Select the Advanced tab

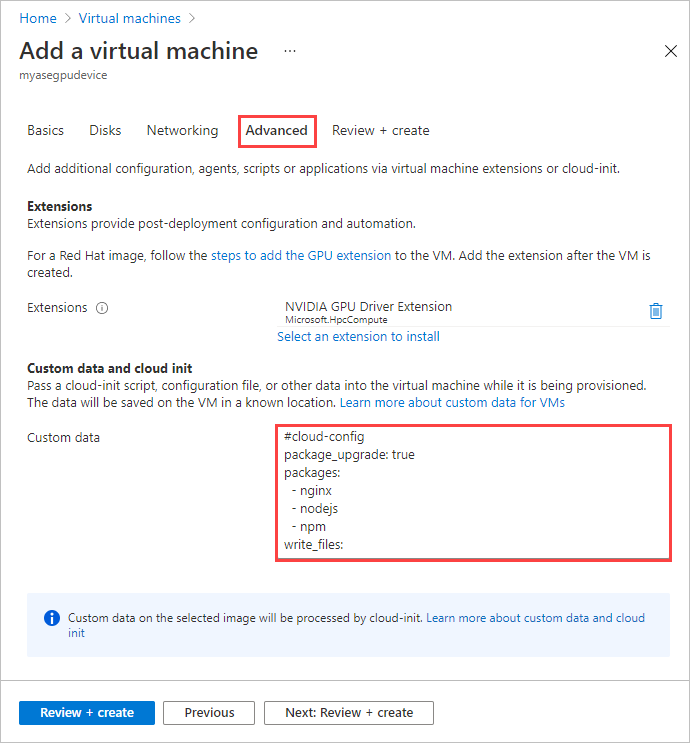tap(277, 131)
